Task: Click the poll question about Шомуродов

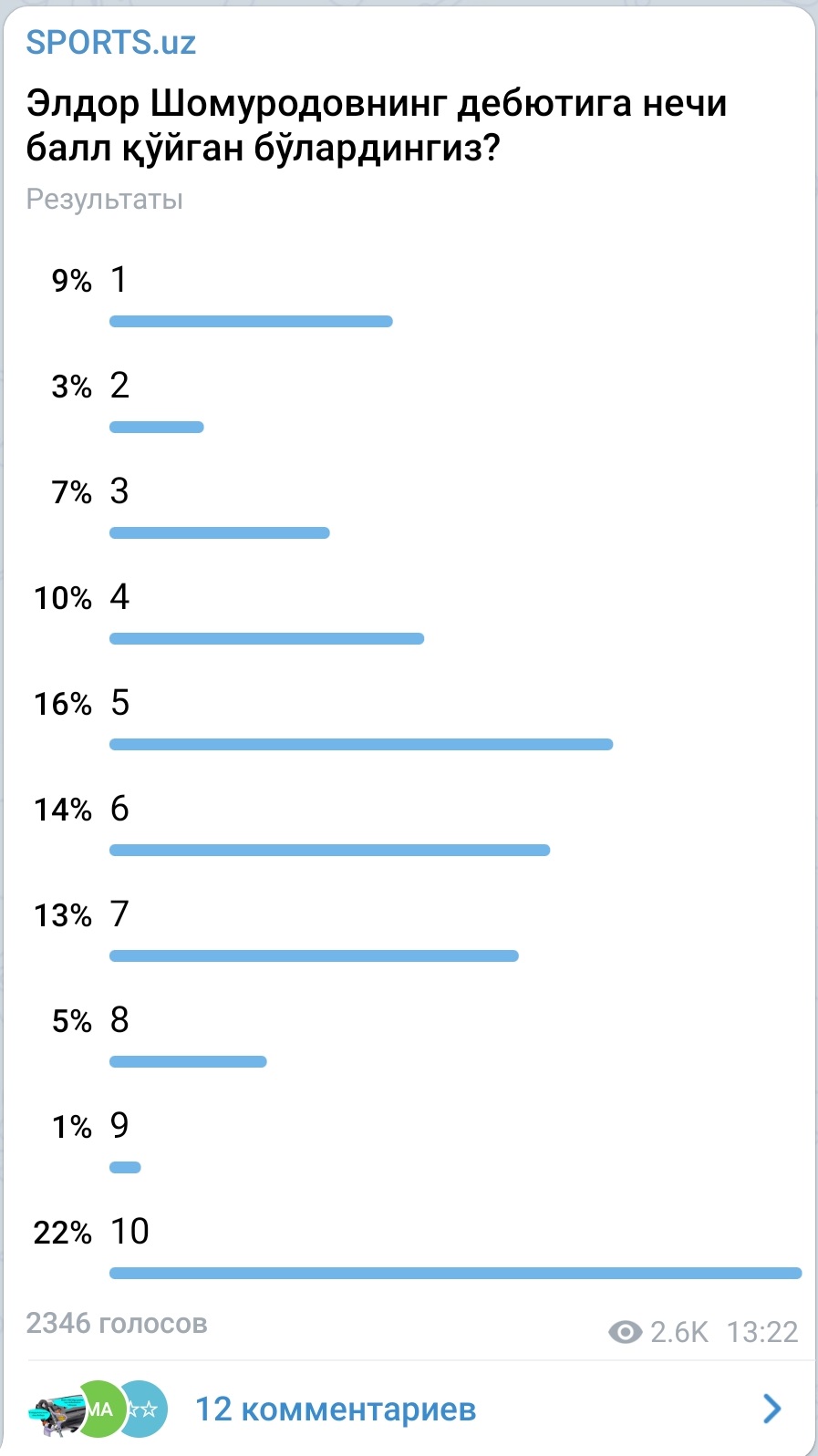Action: (x=376, y=126)
